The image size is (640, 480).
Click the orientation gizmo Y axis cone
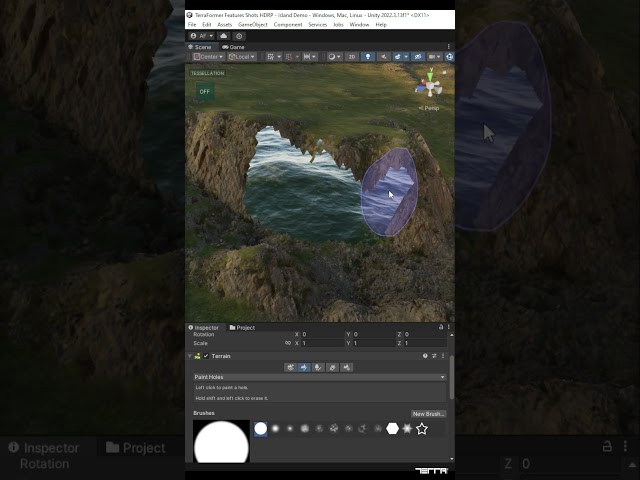tap(430, 77)
